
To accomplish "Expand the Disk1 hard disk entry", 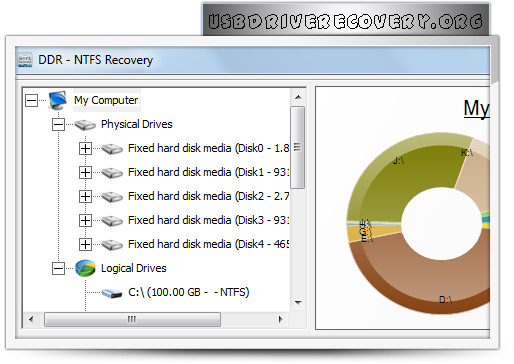I will click(x=85, y=172).
